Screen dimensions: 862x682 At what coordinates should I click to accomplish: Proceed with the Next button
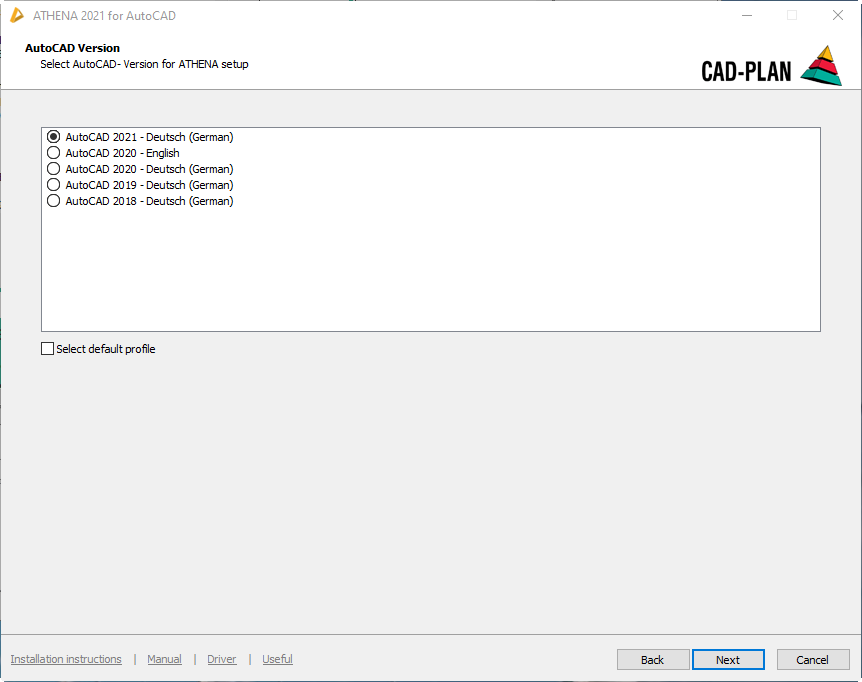coord(727,660)
